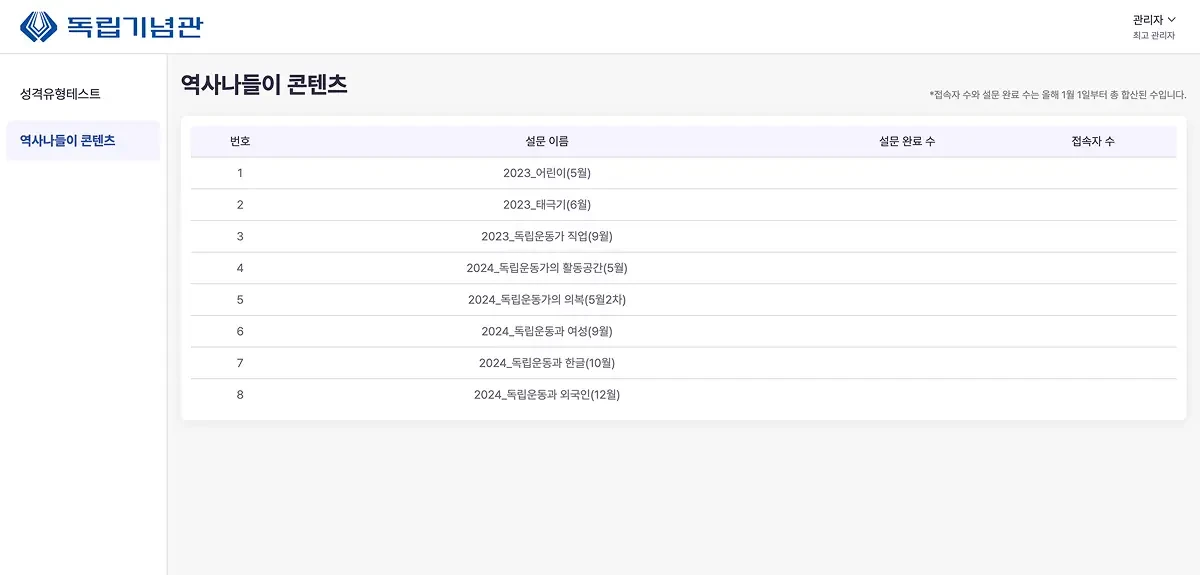The width and height of the screenshot is (1200, 575).
Task: Open 2024_독립운동과 여성(9월) survey
Action: point(547,331)
